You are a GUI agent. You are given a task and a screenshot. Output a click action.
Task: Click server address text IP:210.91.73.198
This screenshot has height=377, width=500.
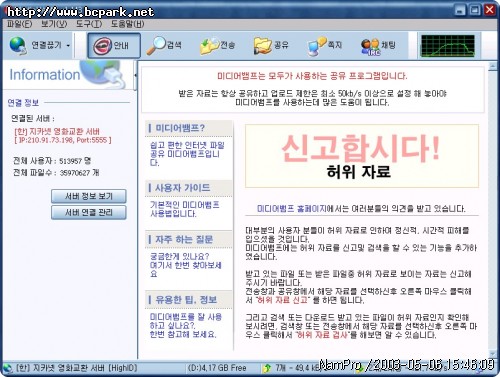(x=63, y=140)
